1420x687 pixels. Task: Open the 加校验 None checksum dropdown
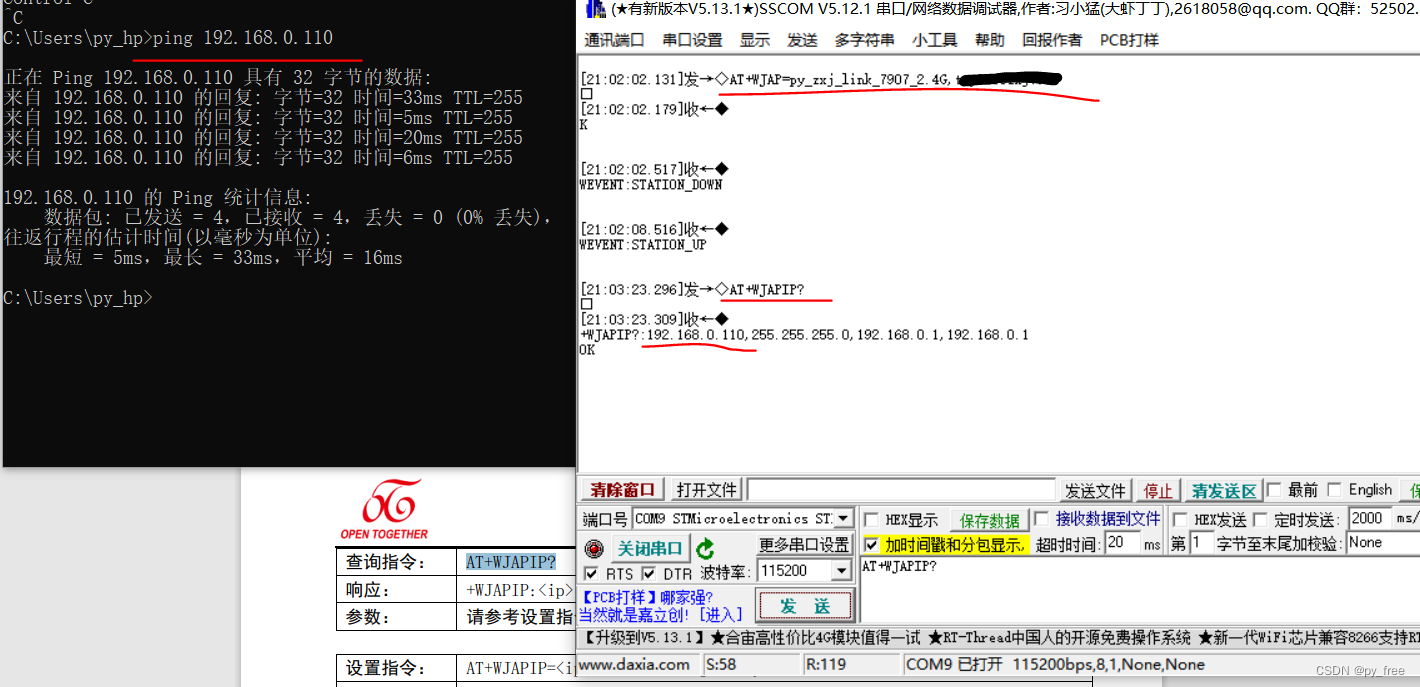click(x=1382, y=542)
